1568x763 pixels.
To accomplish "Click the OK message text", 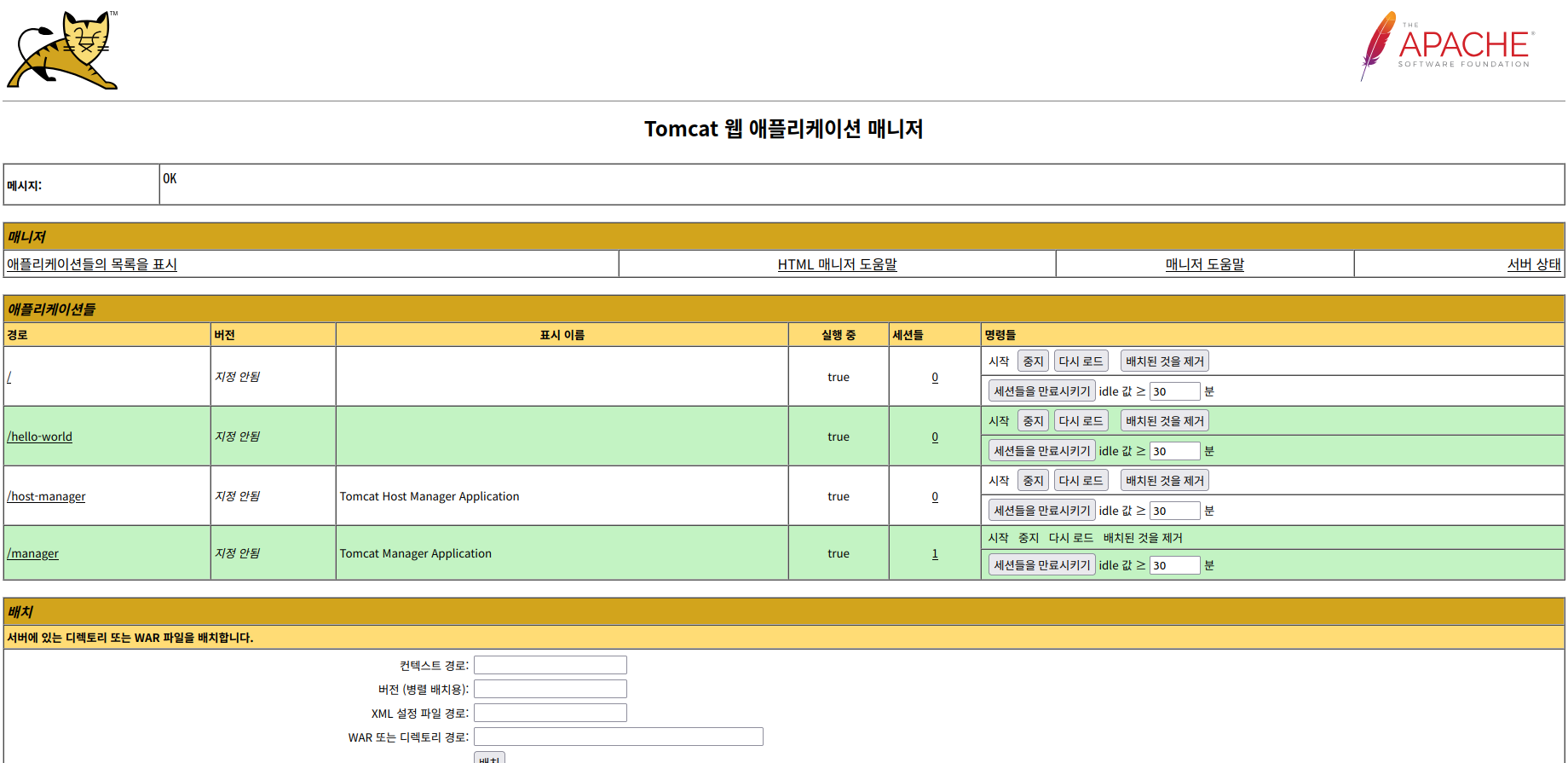I will pyautogui.click(x=170, y=178).
